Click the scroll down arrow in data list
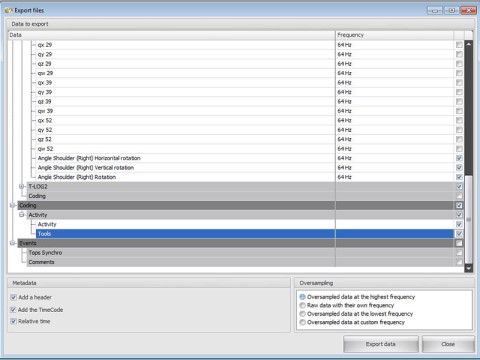 point(468,268)
